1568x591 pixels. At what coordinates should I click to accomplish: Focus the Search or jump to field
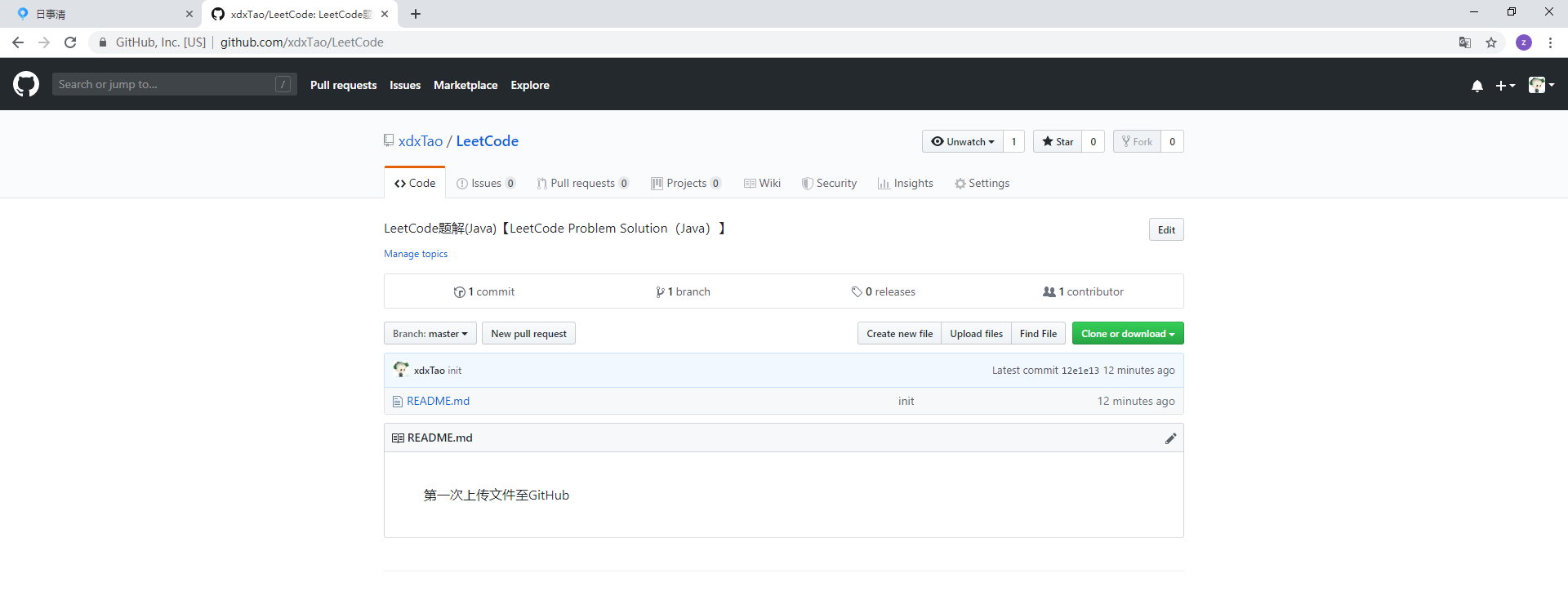click(174, 84)
